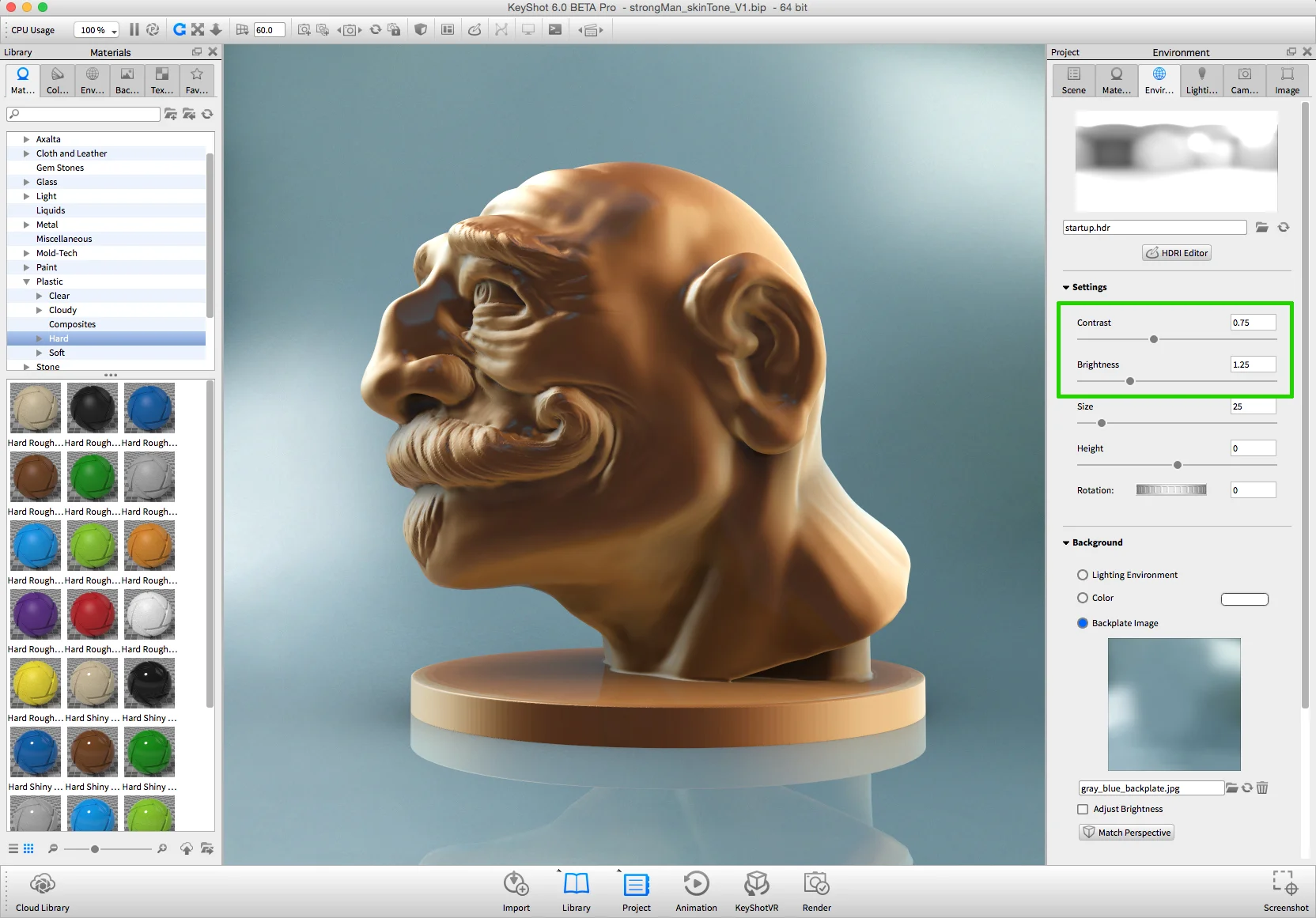This screenshot has width=1316, height=918.
Task: Select the Dolly camera tool
Action: coord(216,29)
